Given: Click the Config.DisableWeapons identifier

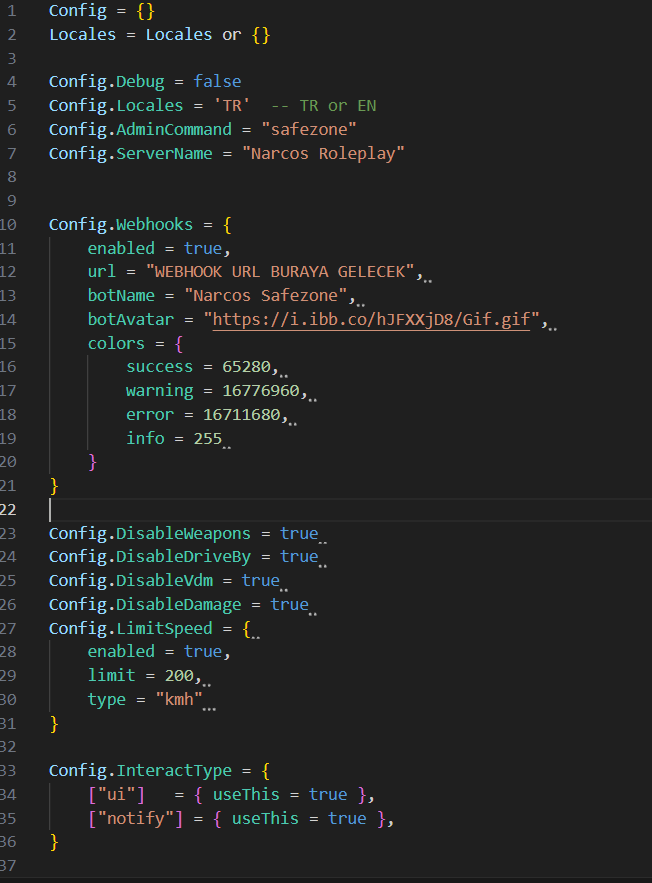Looking at the screenshot, I should click(x=150, y=533).
